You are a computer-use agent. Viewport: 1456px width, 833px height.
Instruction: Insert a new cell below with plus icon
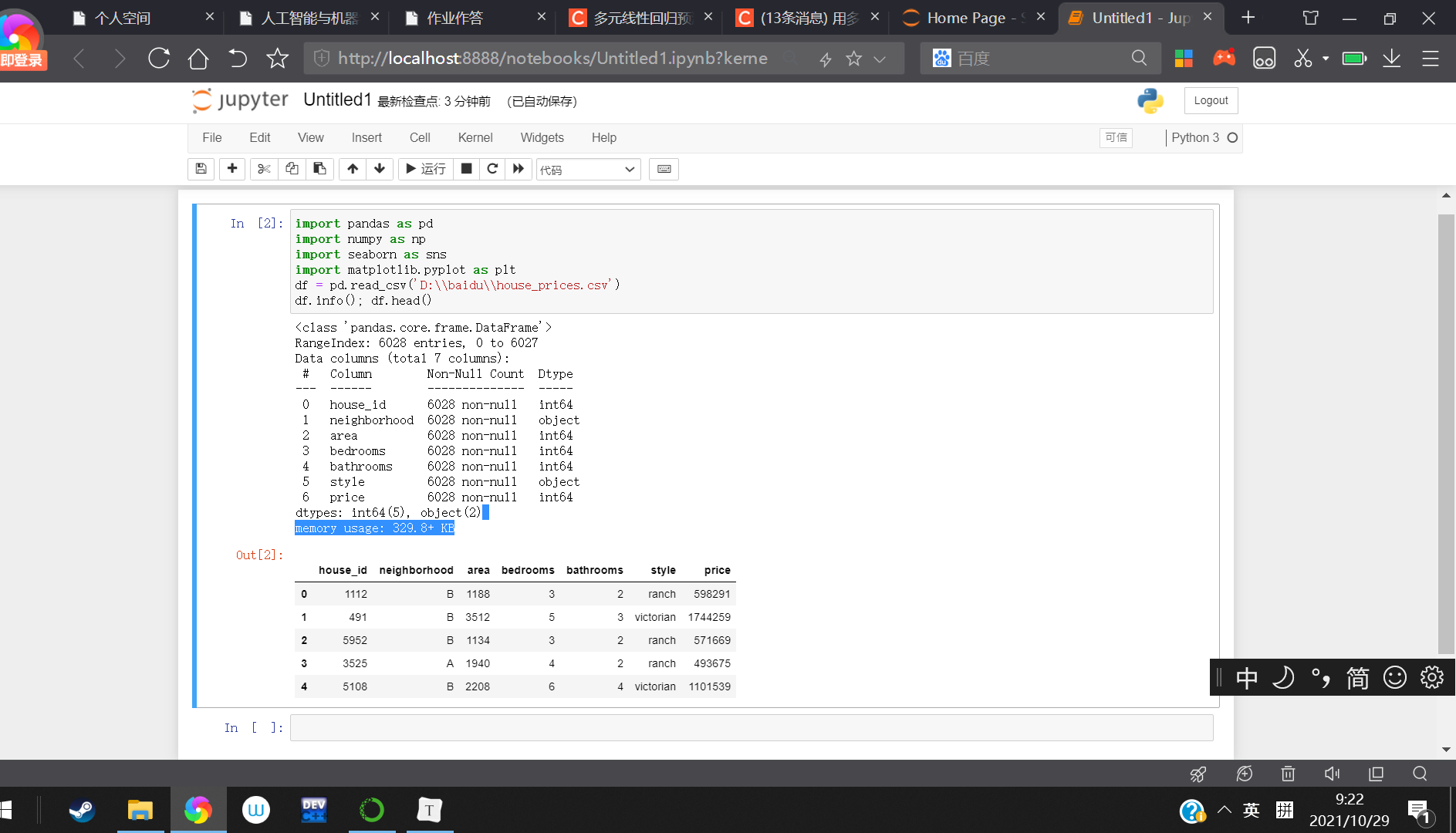pyautogui.click(x=232, y=169)
